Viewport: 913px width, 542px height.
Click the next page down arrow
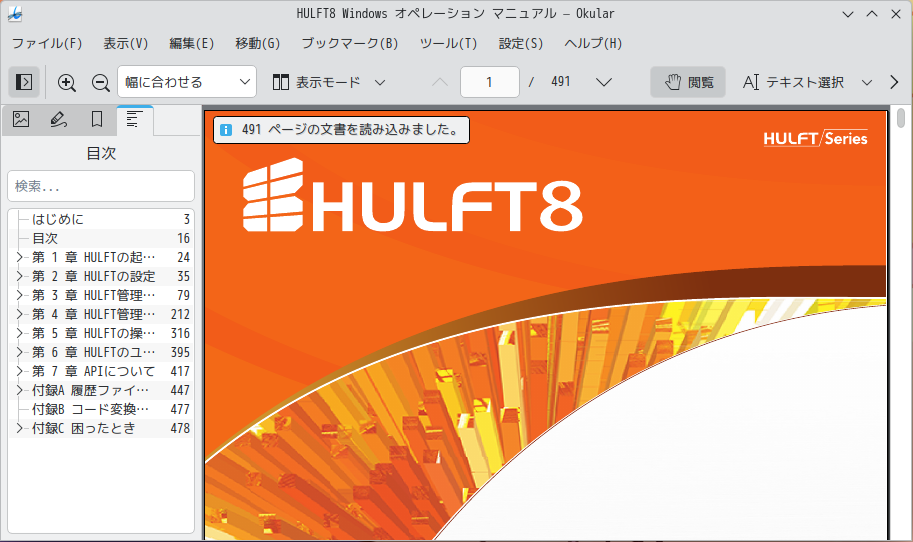click(x=604, y=82)
